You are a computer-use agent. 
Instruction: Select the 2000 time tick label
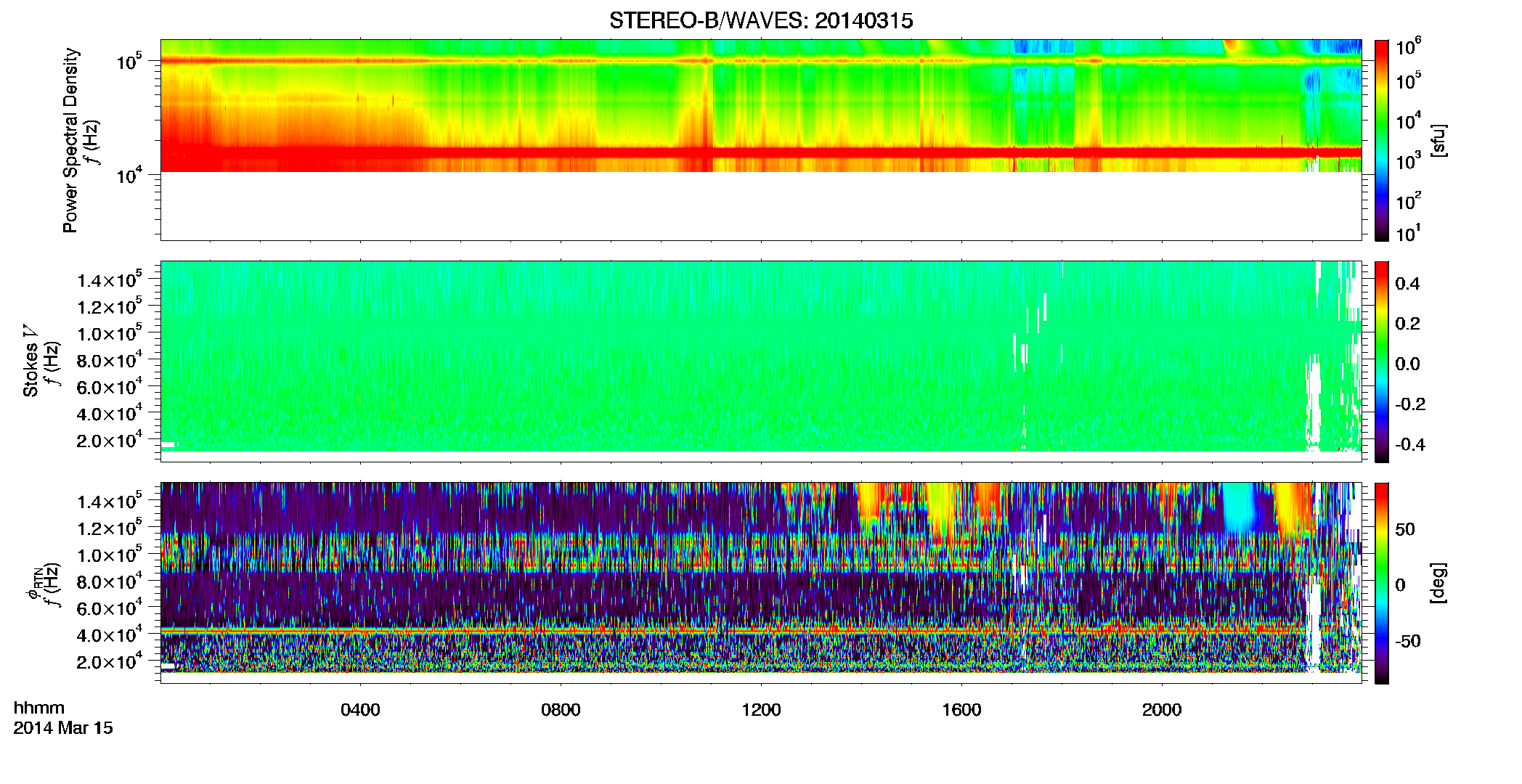1162,709
